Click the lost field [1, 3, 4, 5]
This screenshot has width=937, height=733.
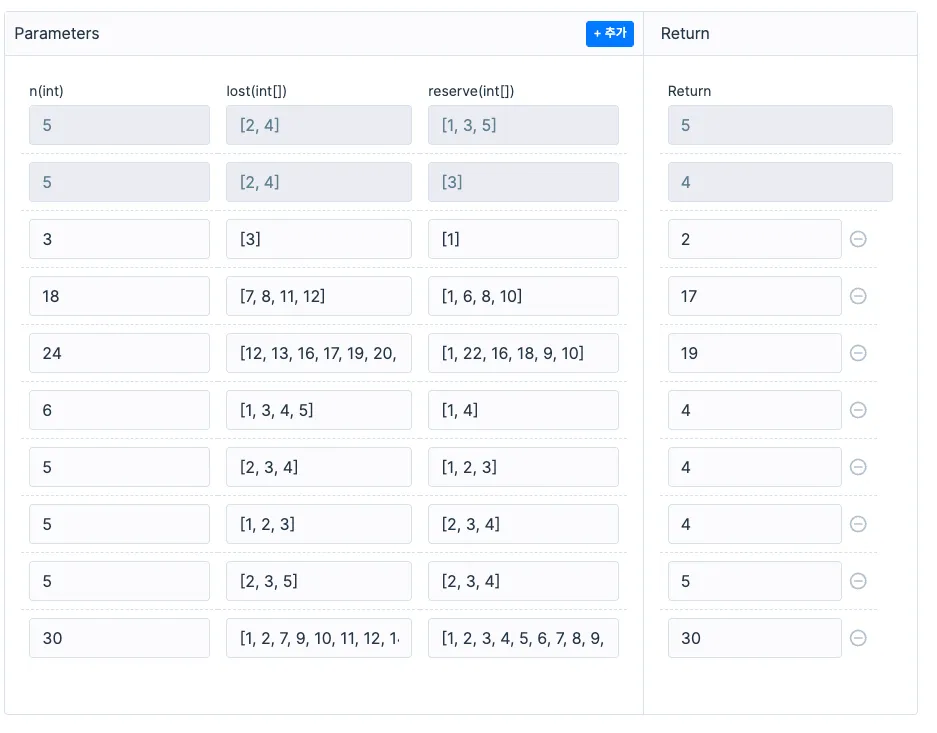[318, 410]
